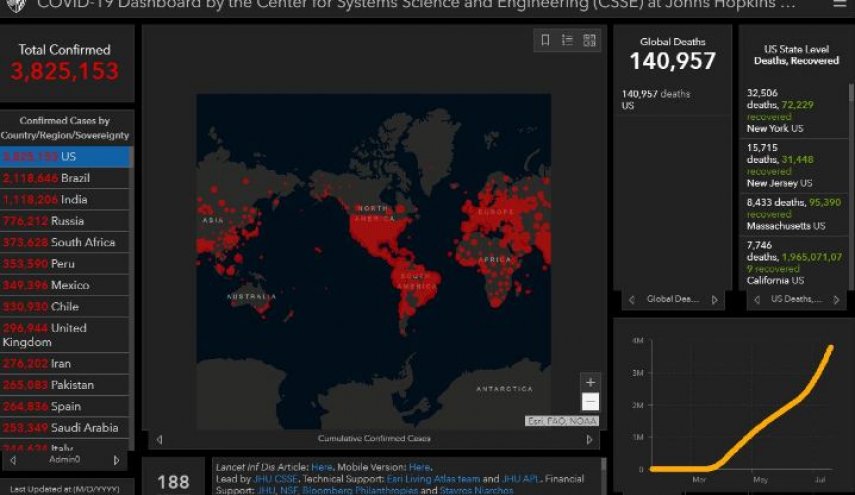Click the Esri Living Atlas team link

pos(433,479)
